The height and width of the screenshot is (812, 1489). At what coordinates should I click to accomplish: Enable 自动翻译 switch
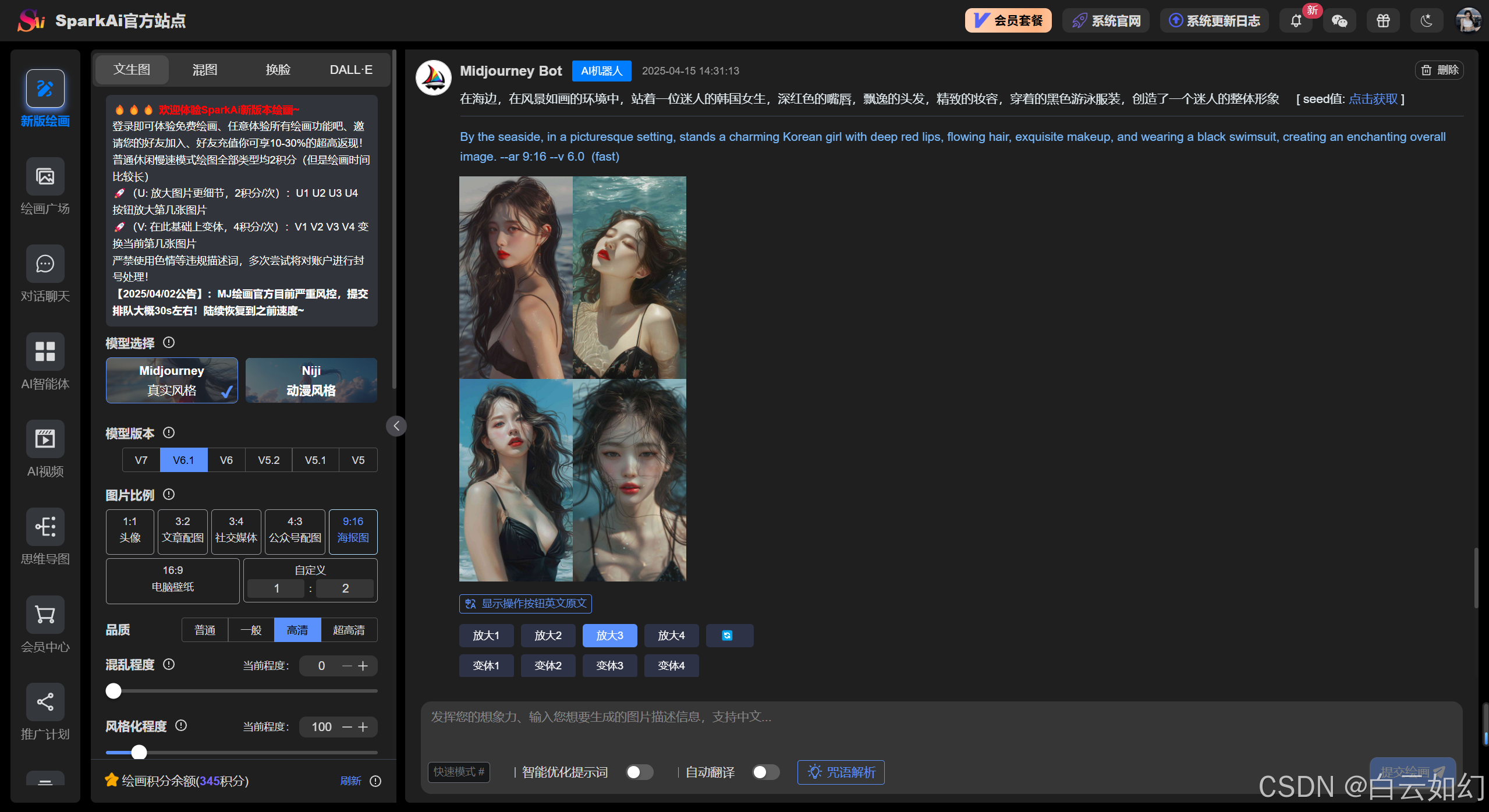coord(765,772)
